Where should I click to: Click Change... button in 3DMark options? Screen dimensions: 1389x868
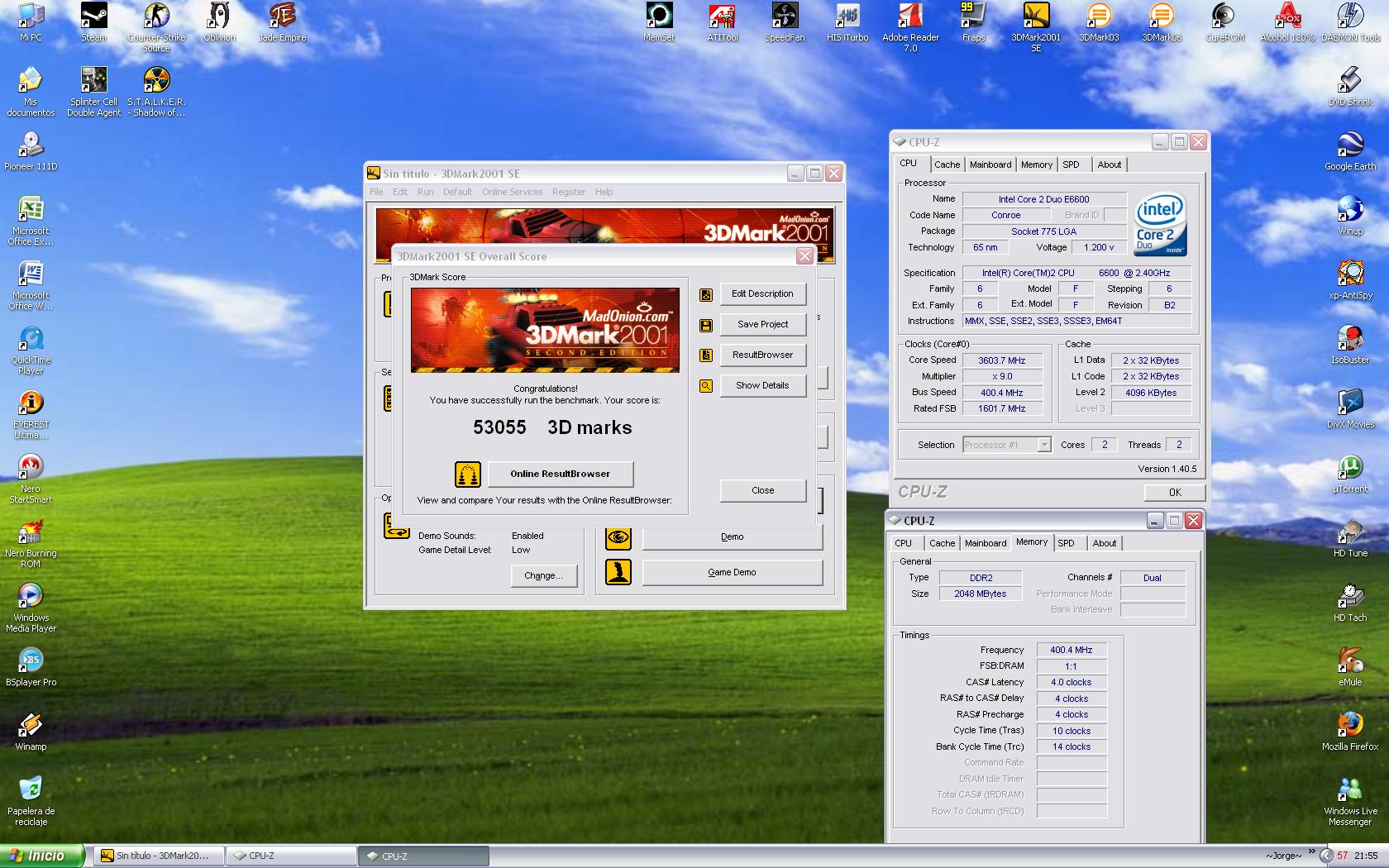click(543, 575)
